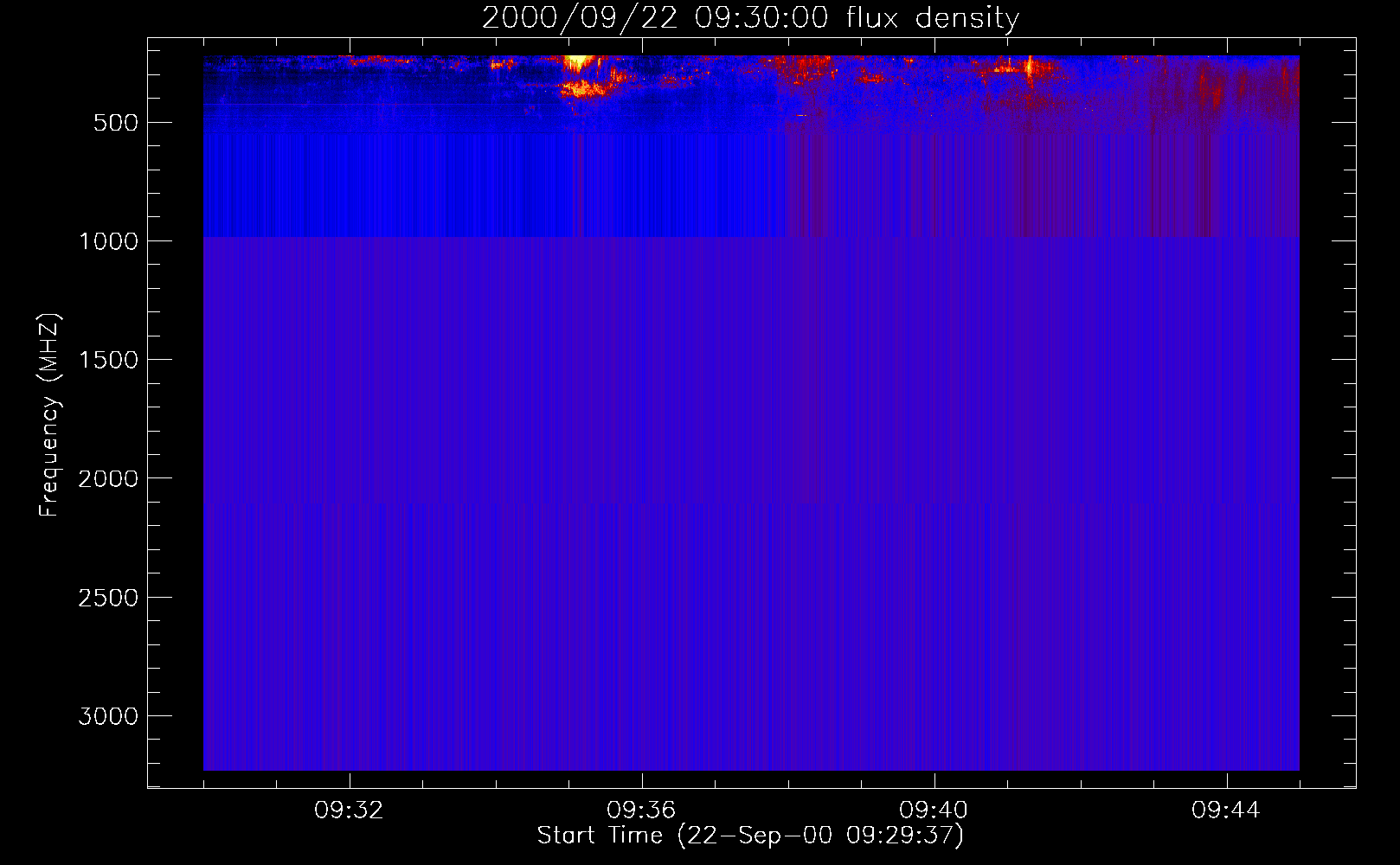The image size is (1400, 865).
Task: Click the 2000 frequency tick label
Action: pyautogui.click(x=108, y=479)
